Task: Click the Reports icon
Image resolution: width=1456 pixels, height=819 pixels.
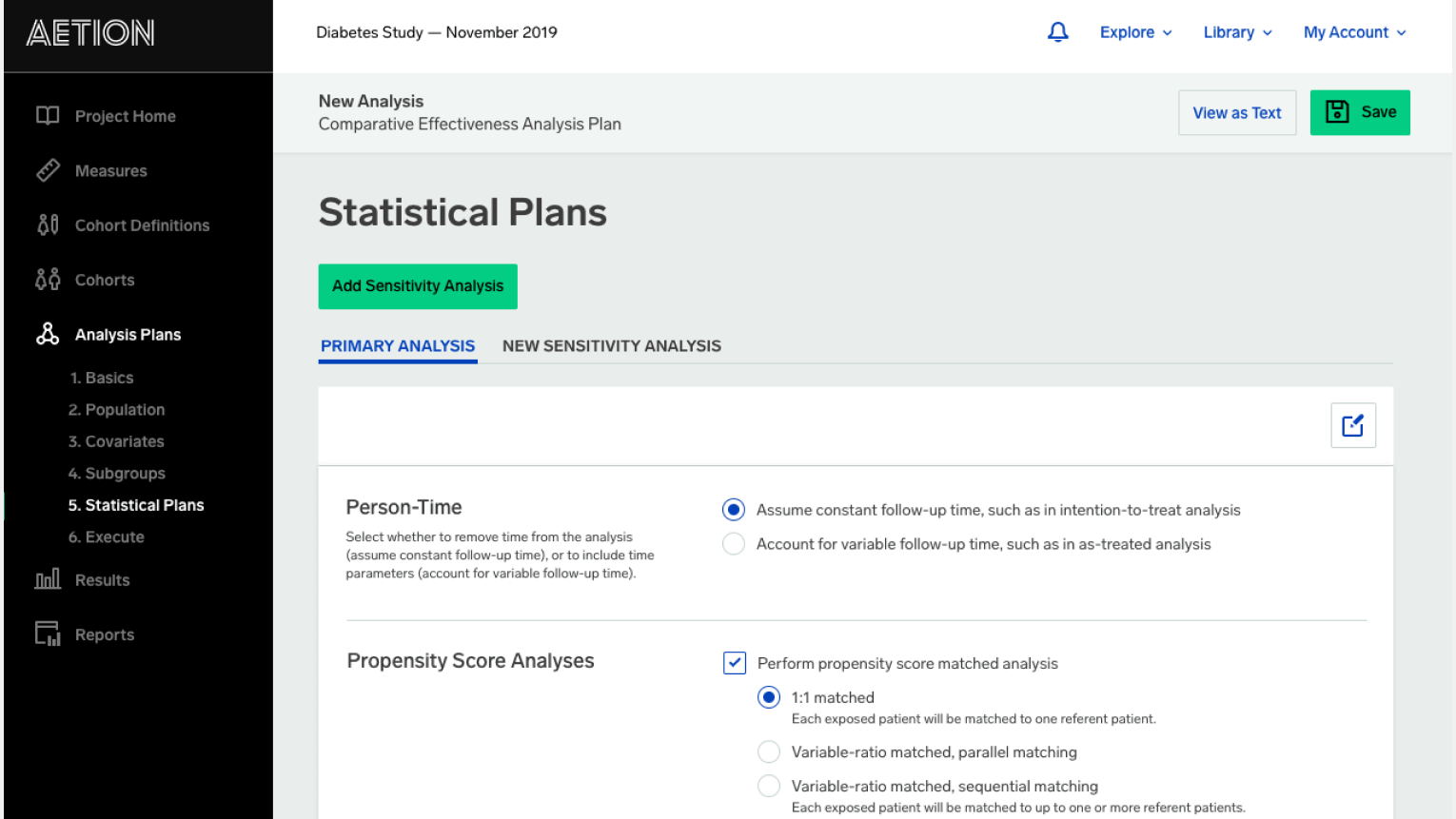Action: pyautogui.click(x=48, y=634)
